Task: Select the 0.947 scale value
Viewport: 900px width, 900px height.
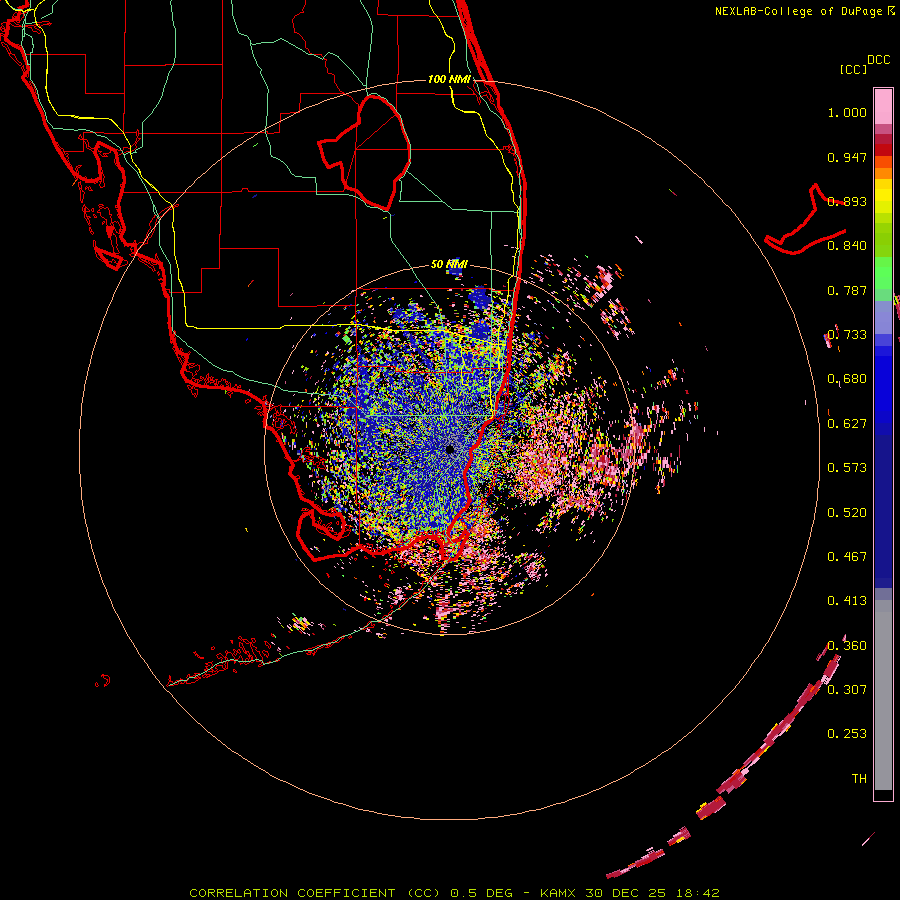Action: click(x=847, y=157)
